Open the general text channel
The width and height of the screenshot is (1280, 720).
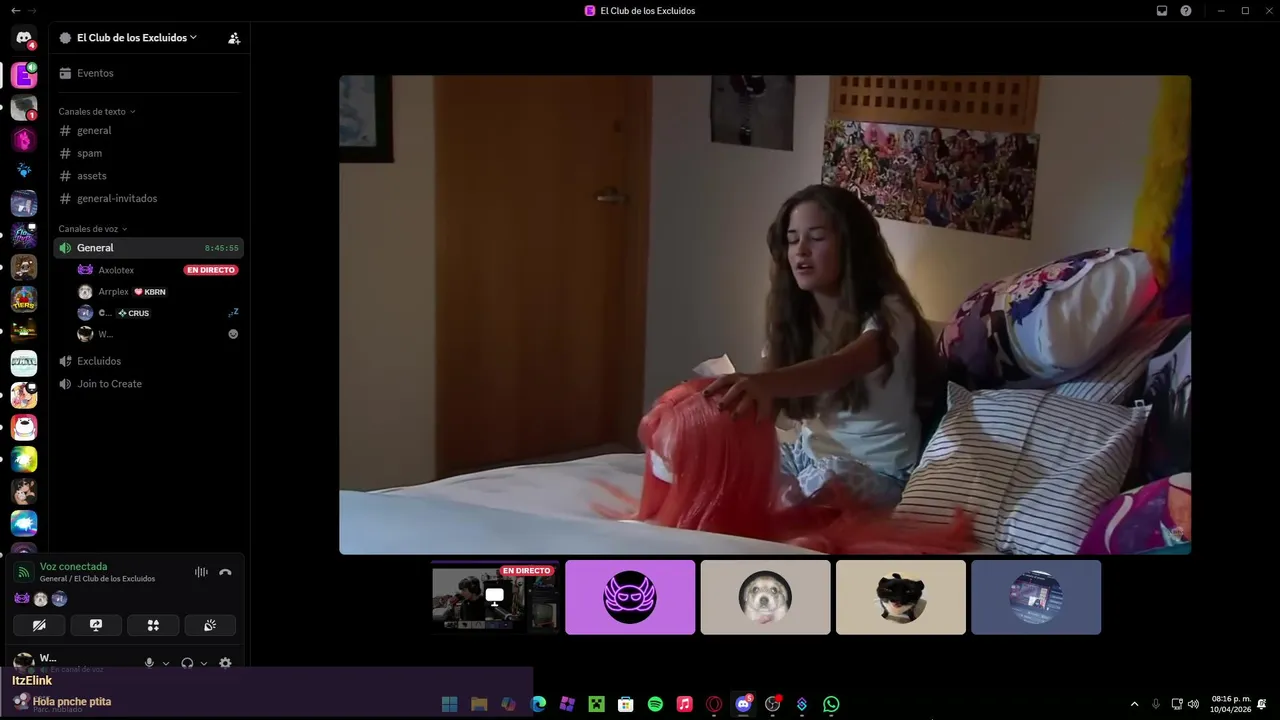tap(148, 130)
